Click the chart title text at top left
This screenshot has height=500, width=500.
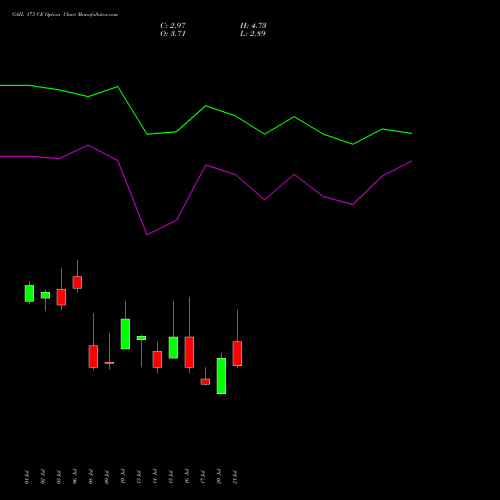[x=65, y=15]
